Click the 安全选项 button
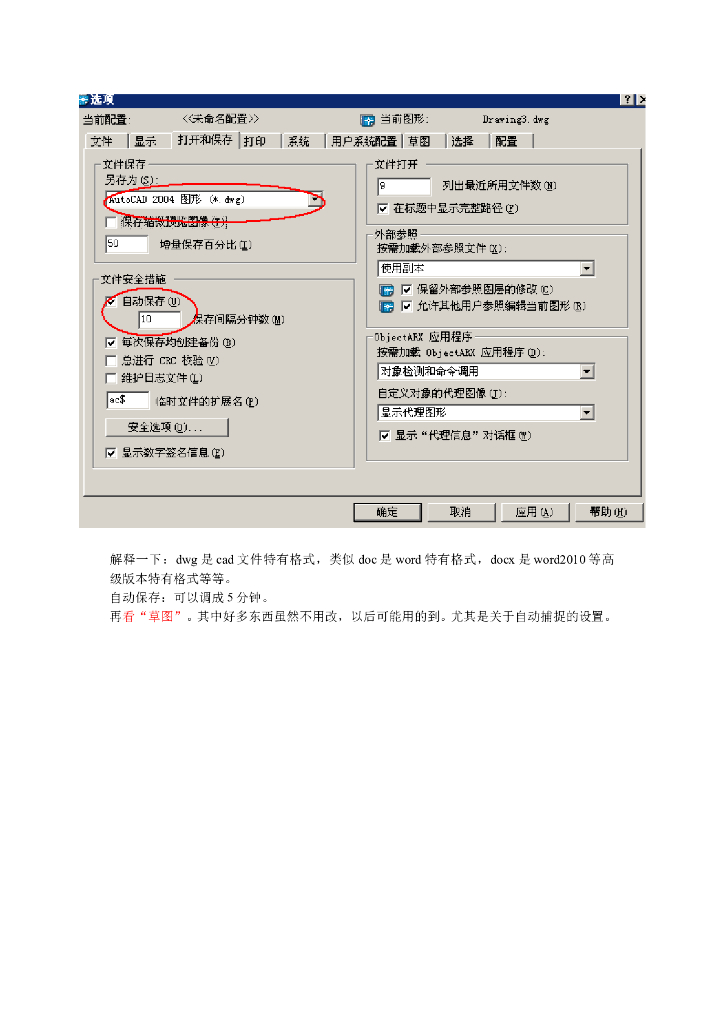The height and width of the screenshot is (1024, 724). tap(166, 427)
